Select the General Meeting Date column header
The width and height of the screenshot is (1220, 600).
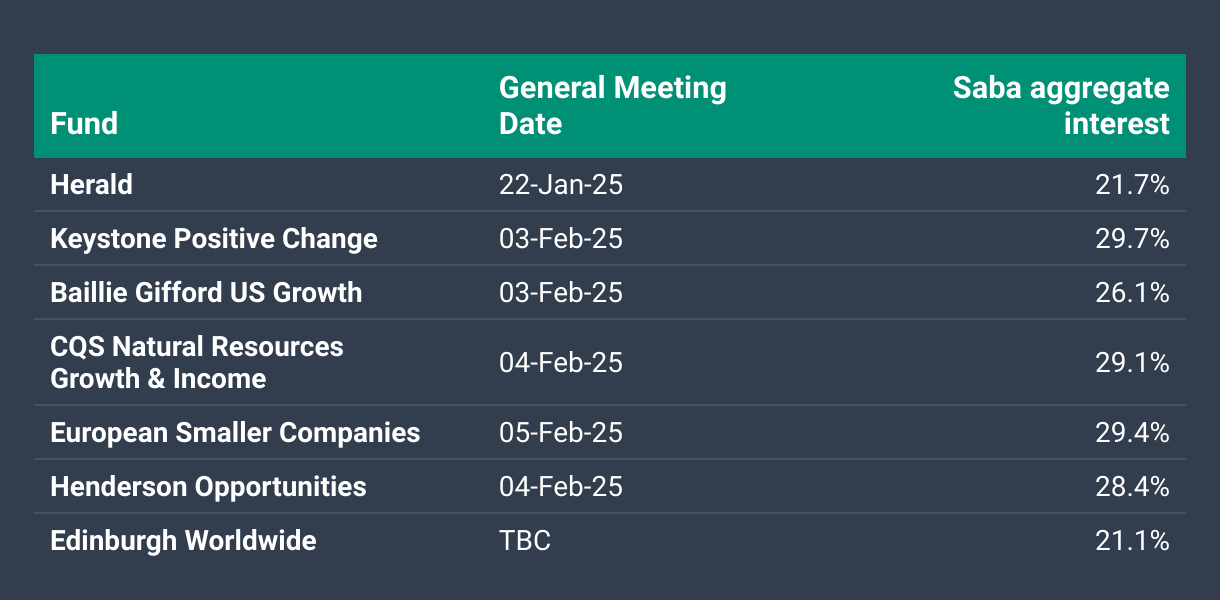(612, 105)
